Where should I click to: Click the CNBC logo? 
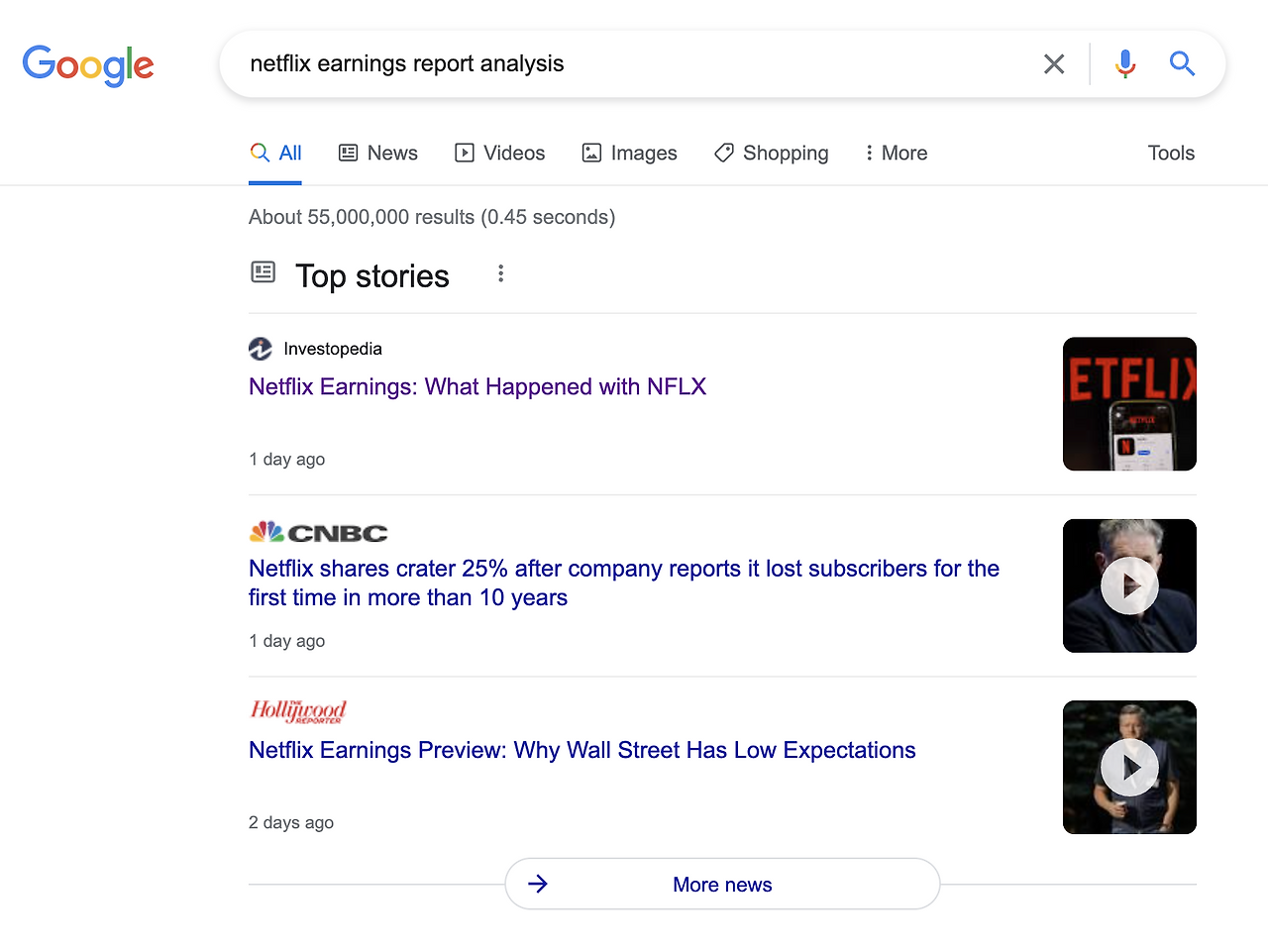coord(318,532)
